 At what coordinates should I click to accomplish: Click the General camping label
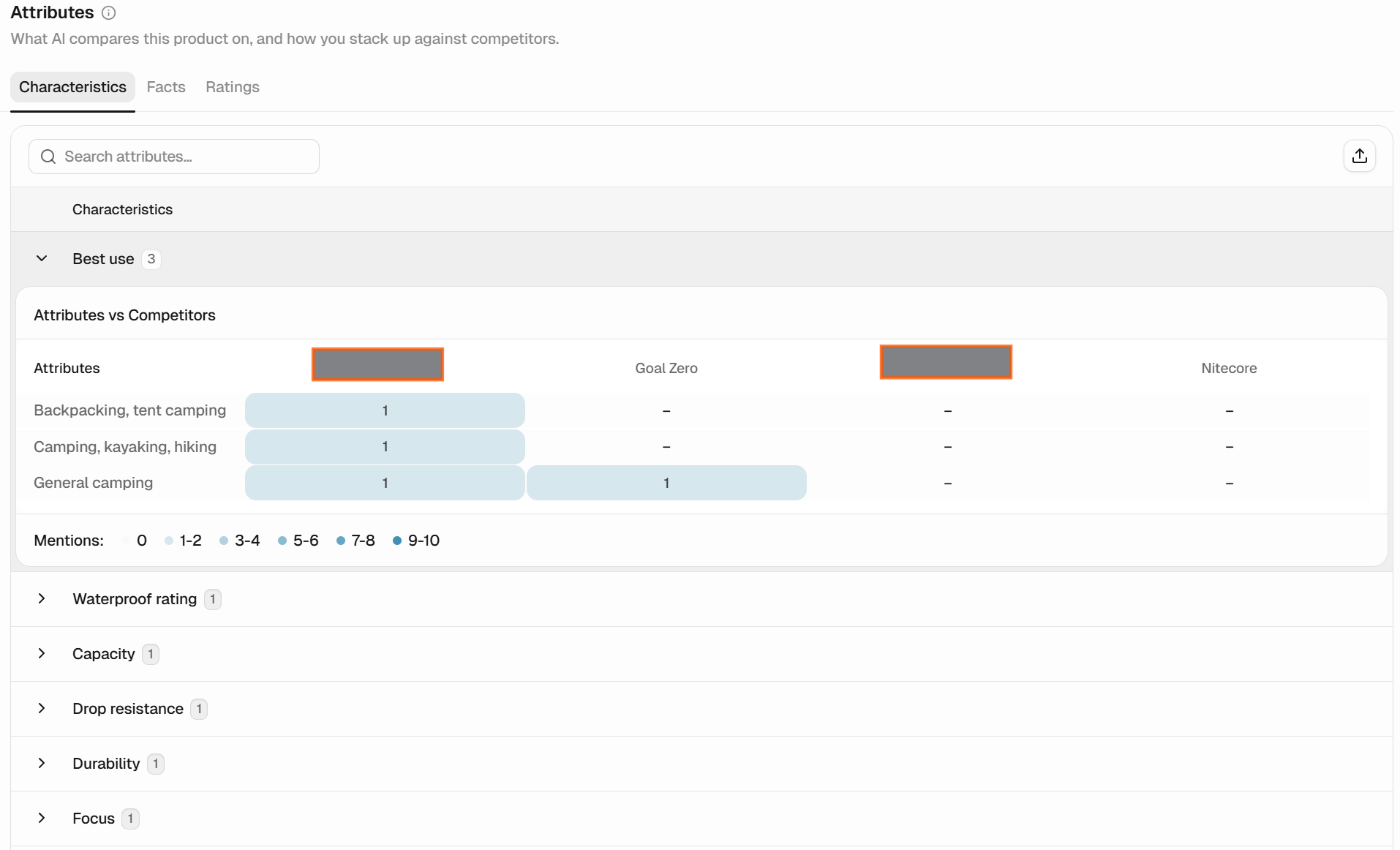(93, 483)
